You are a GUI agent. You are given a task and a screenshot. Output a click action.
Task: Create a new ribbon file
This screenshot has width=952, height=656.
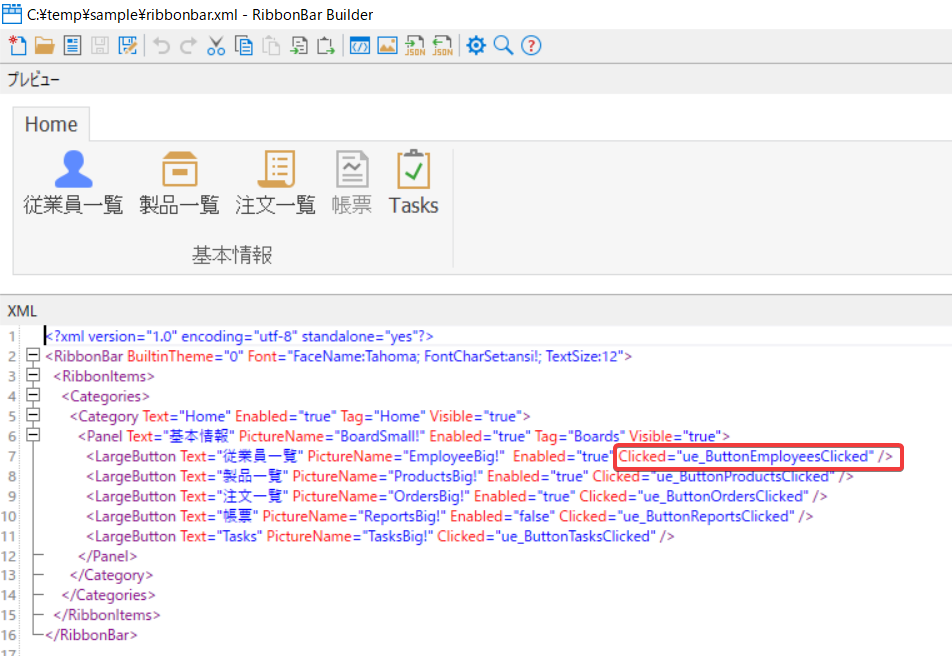click(17, 45)
